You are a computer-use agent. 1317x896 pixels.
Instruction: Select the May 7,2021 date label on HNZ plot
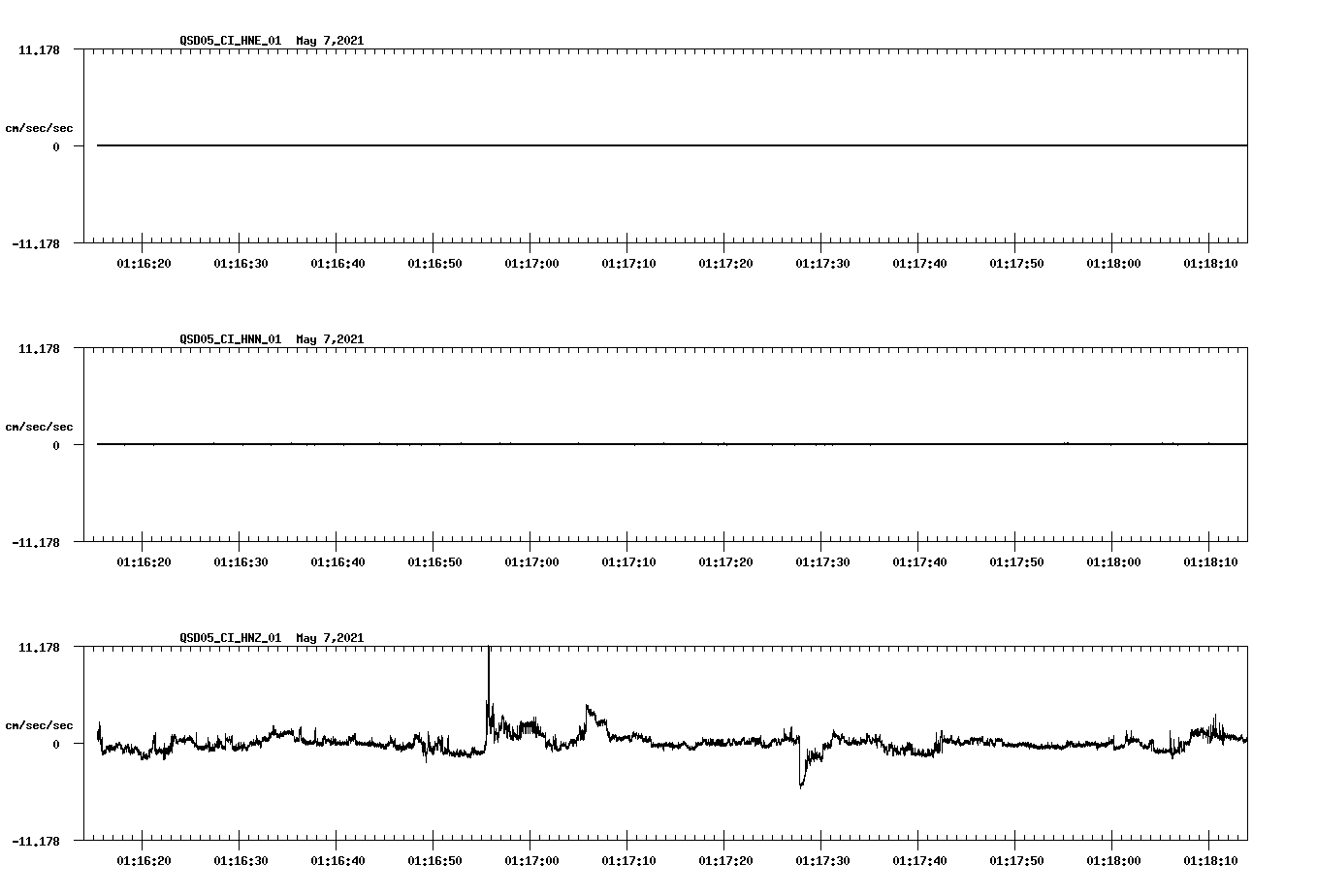tap(330, 638)
